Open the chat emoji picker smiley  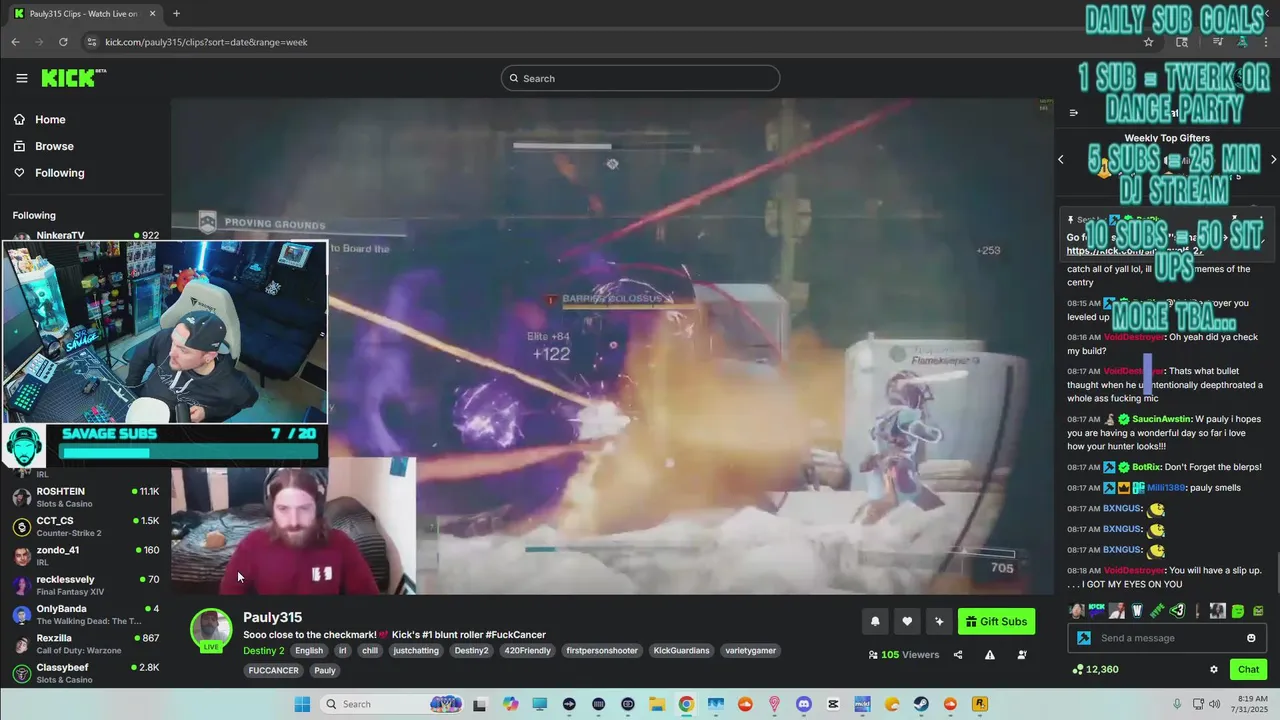[1251, 638]
